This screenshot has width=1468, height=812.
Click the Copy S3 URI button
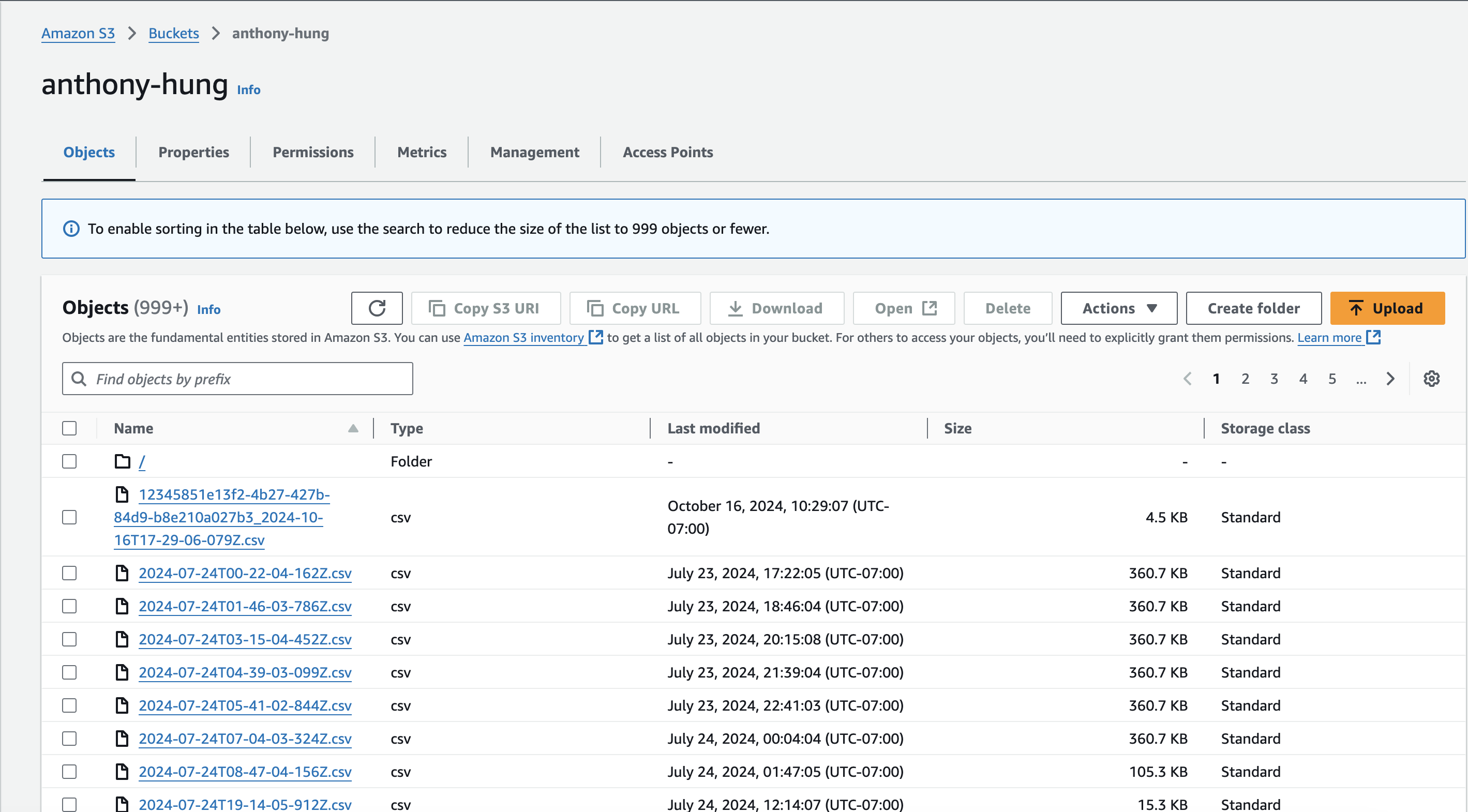pyautogui.click(x=486, y=308)
